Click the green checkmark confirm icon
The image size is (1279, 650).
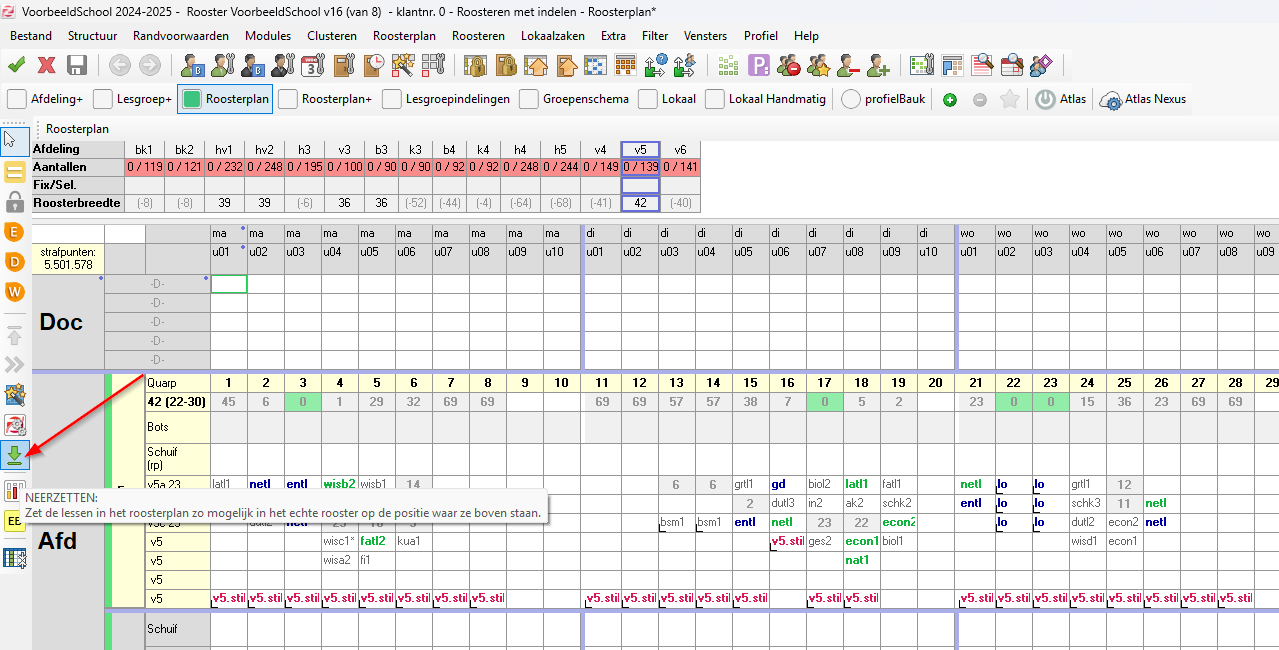tap(17, 66)
